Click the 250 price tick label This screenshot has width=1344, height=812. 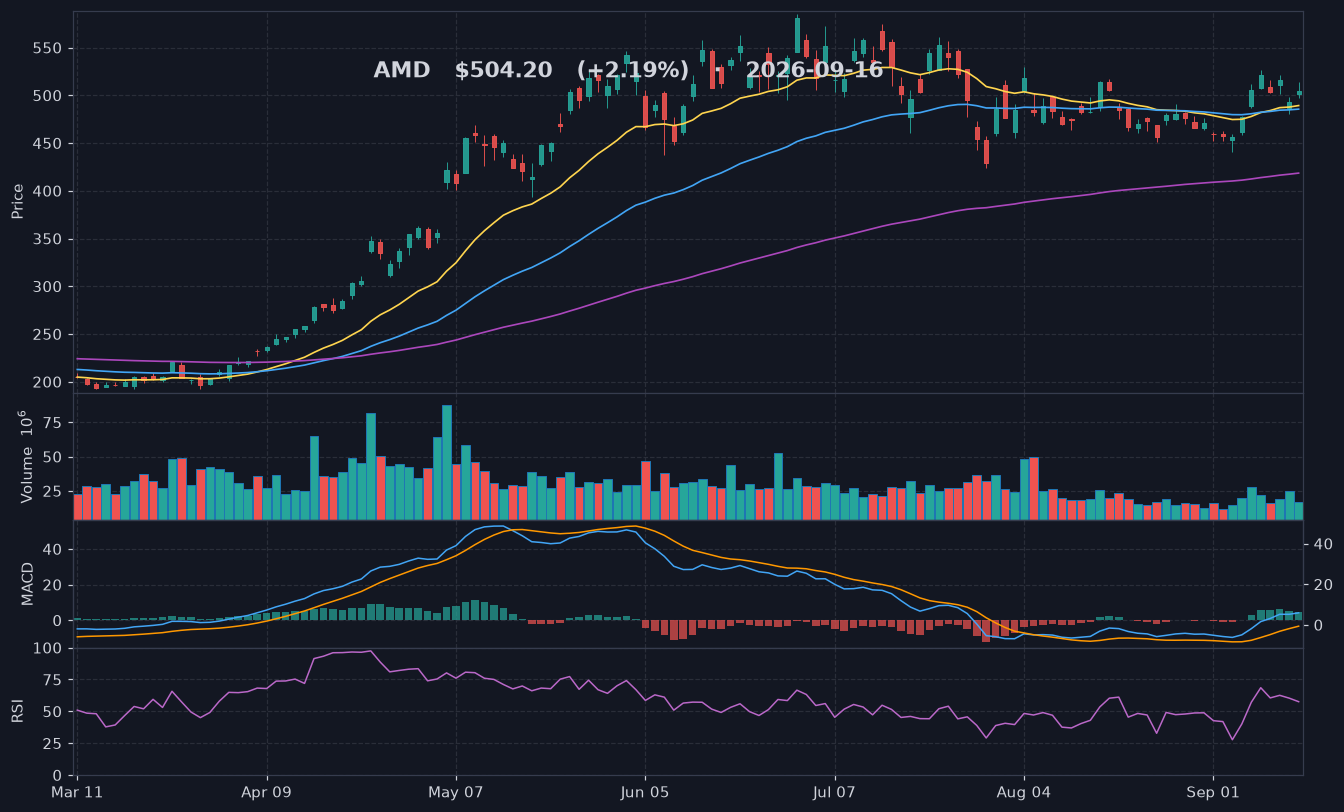click(49, 335)
